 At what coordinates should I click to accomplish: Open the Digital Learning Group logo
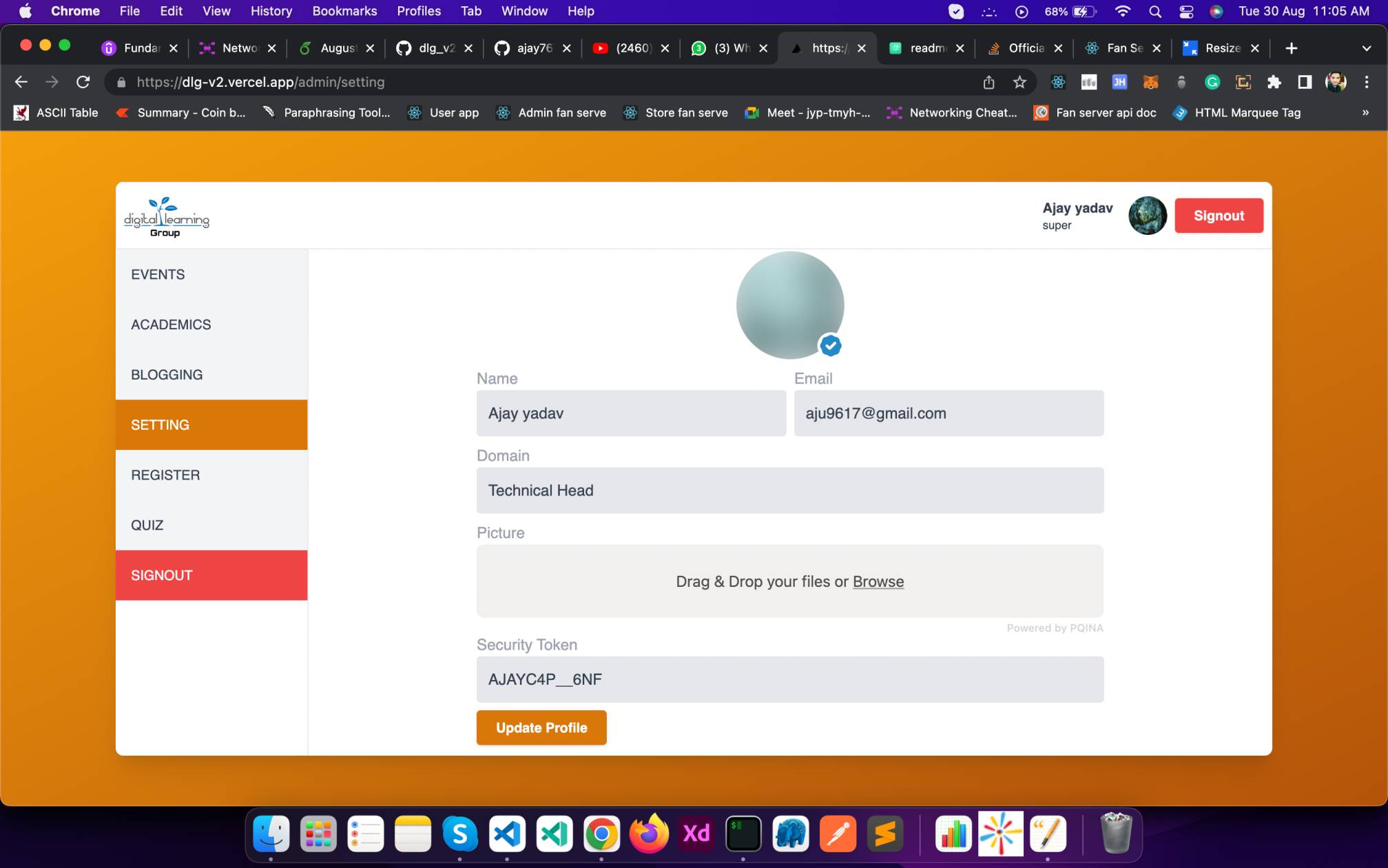click(166, 217)
